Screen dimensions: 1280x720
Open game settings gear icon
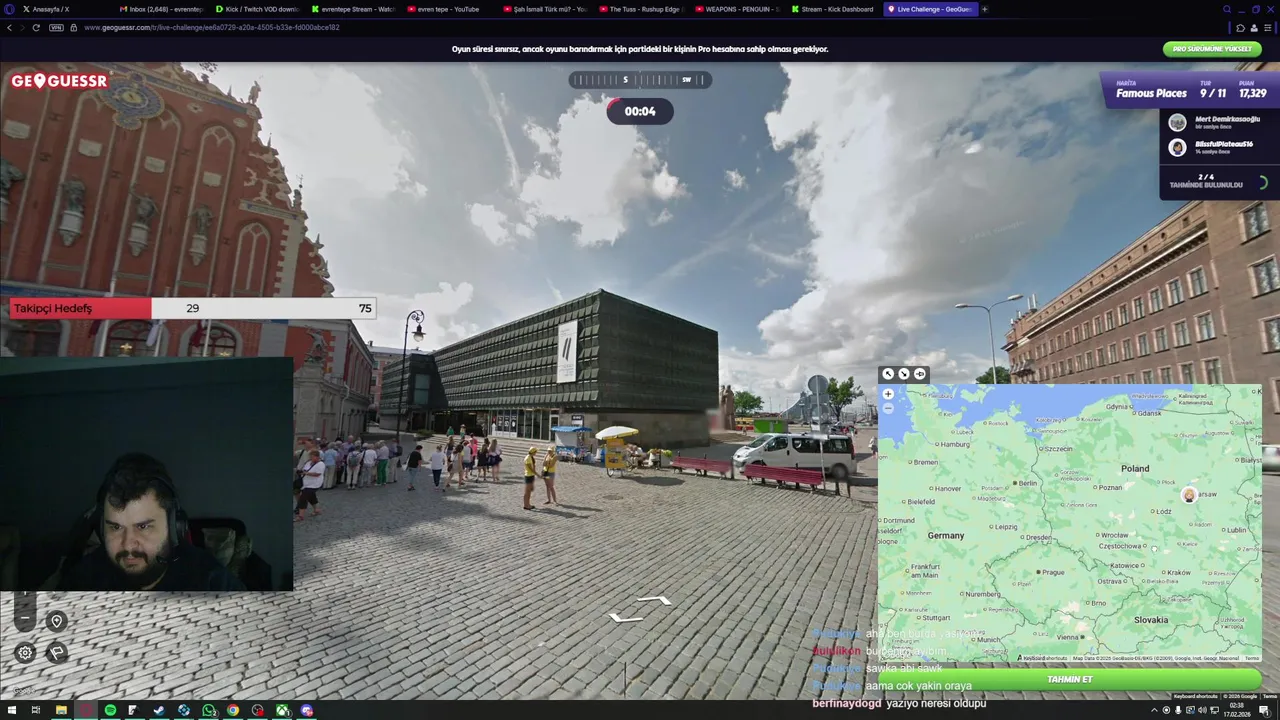25,653
